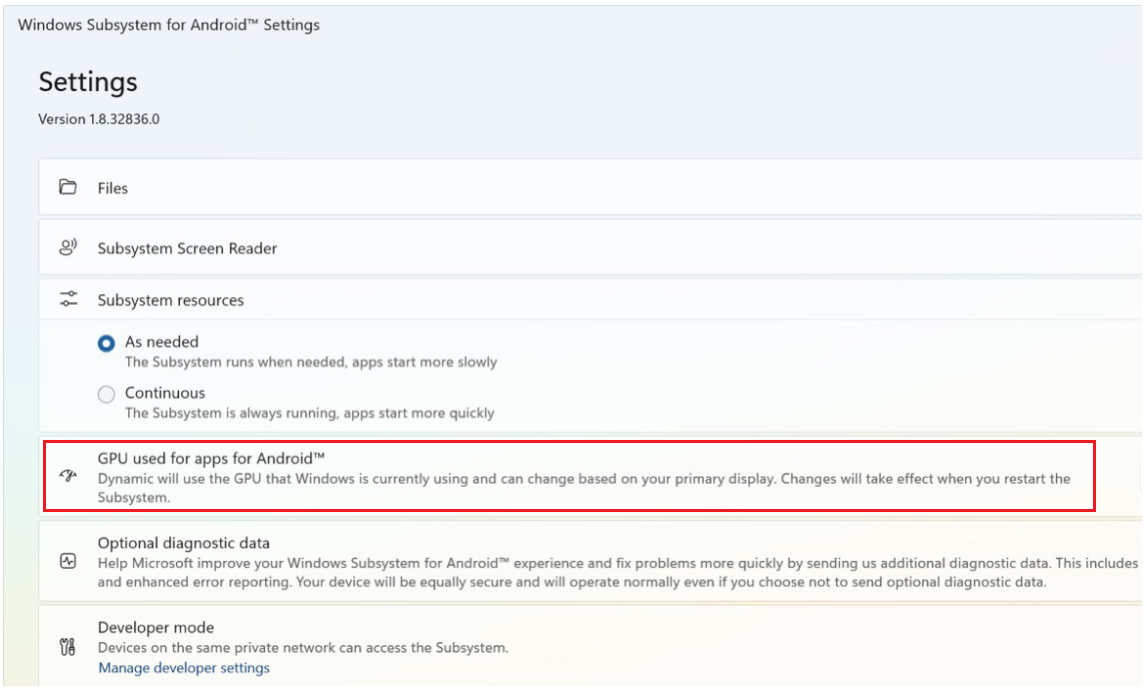
Task: Click the Optional diagnostic data heading
Action: 184,543
